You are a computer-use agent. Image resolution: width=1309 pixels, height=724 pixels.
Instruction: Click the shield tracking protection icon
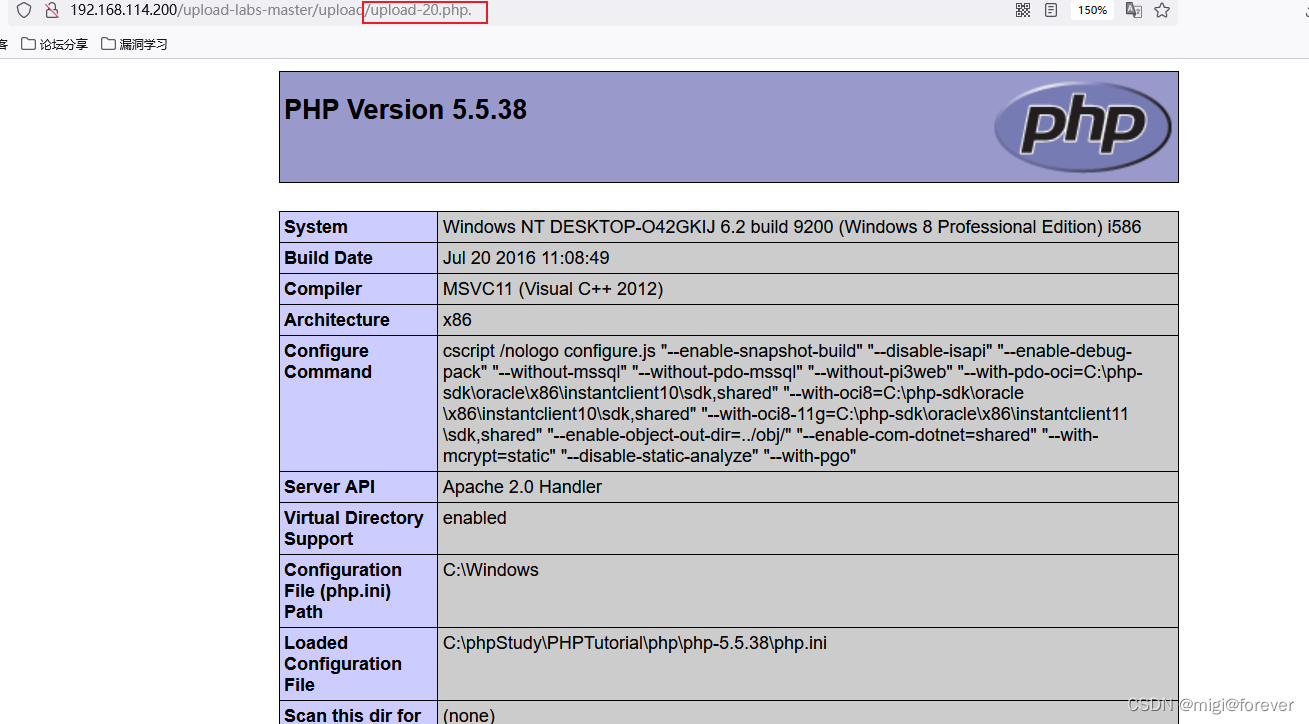[24, 11]
